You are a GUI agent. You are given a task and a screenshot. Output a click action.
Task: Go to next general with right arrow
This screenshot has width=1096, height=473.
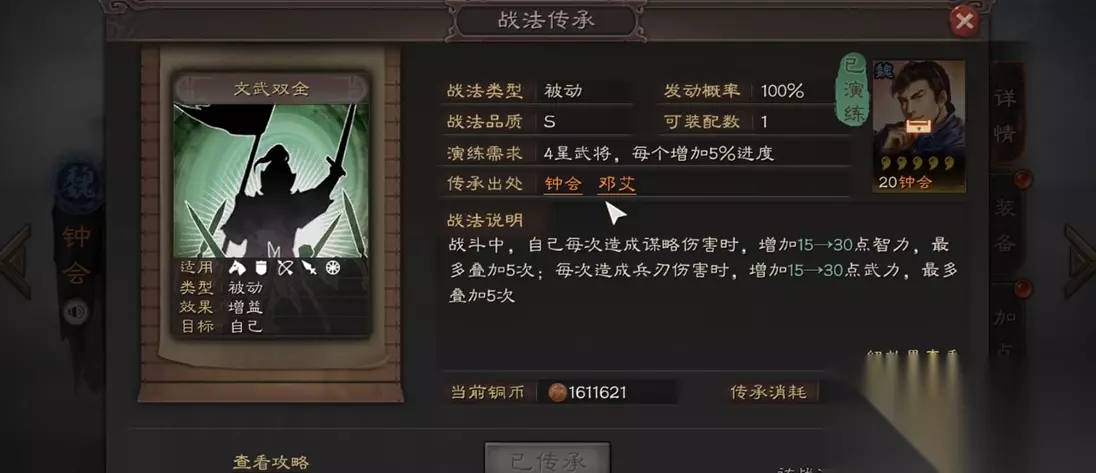(x=1080, y=261)
